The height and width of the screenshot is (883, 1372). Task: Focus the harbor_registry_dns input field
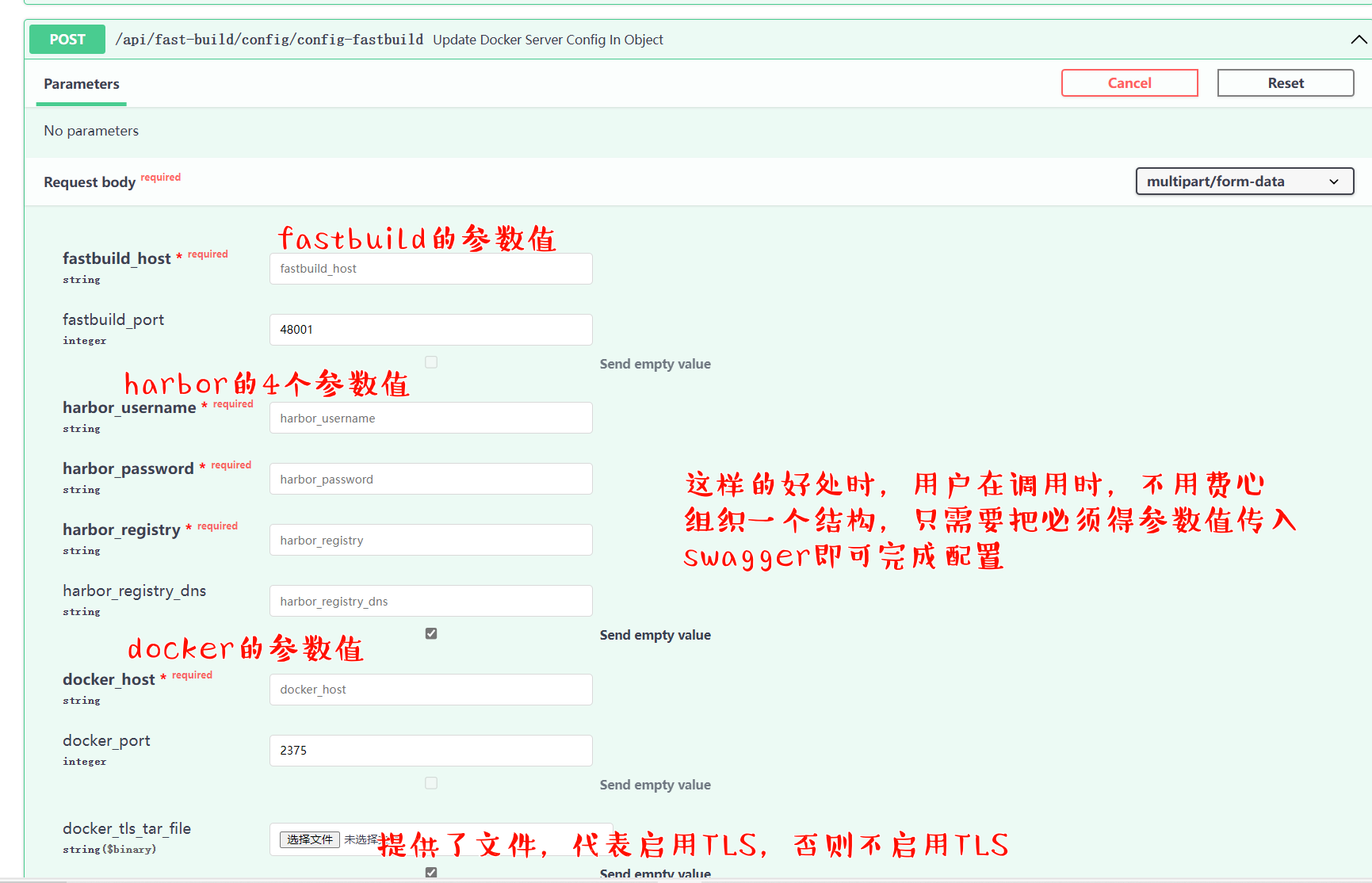click(431, 601)
